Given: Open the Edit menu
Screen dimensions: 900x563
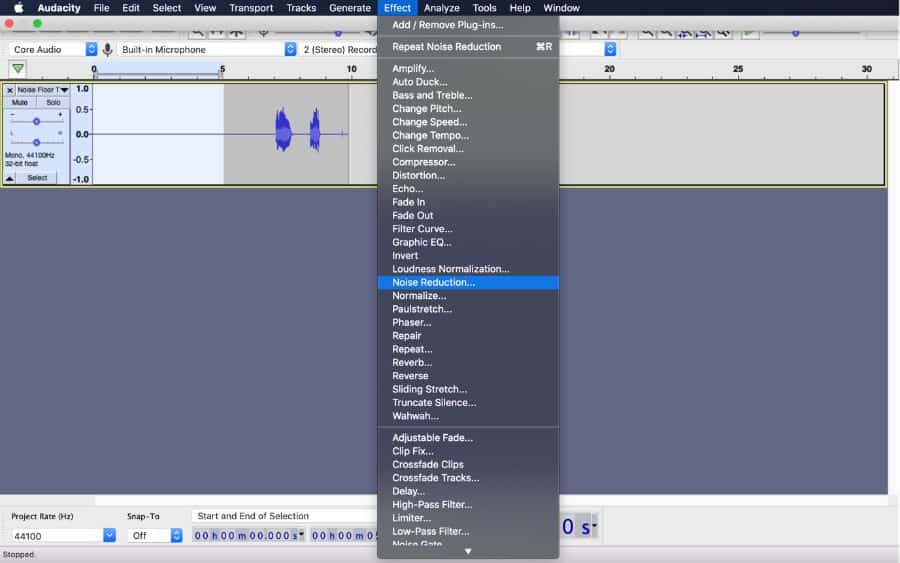Looking at the screenshot, I should click(x=131, y=8).
